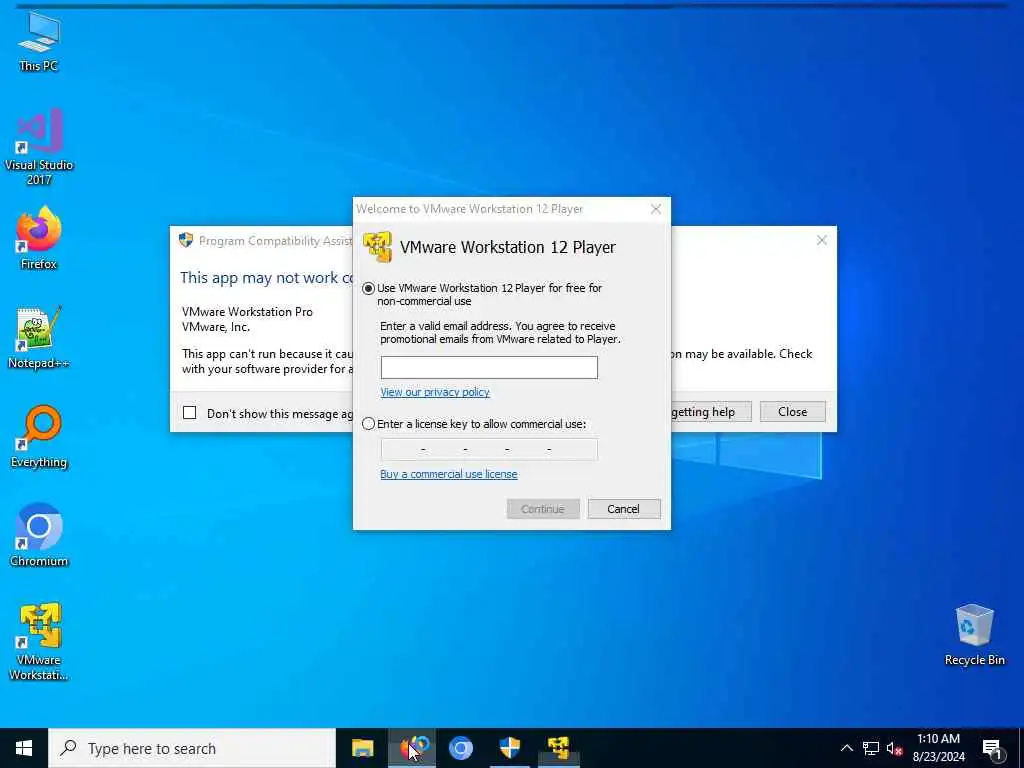This screenshot has width=1024, height=768.
Task: Switch to VMware Player taskbar icon
Action: pyautogui.click(x=559, y=748)
